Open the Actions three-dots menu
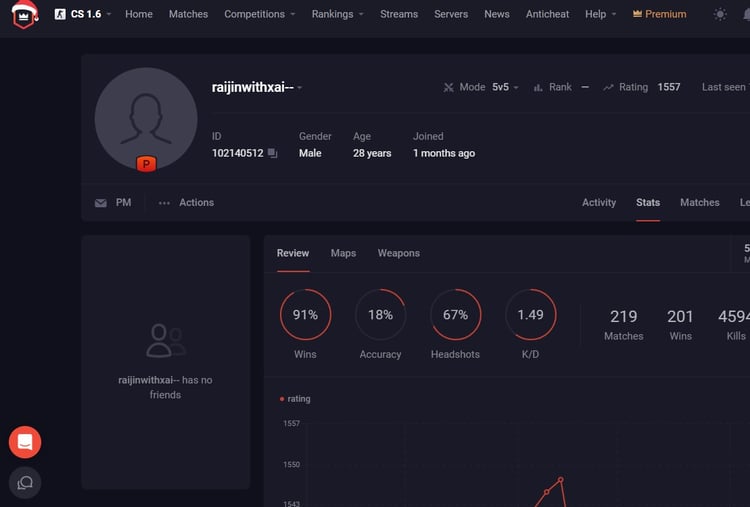Screen dimensions: 750x507 [164, 203]
